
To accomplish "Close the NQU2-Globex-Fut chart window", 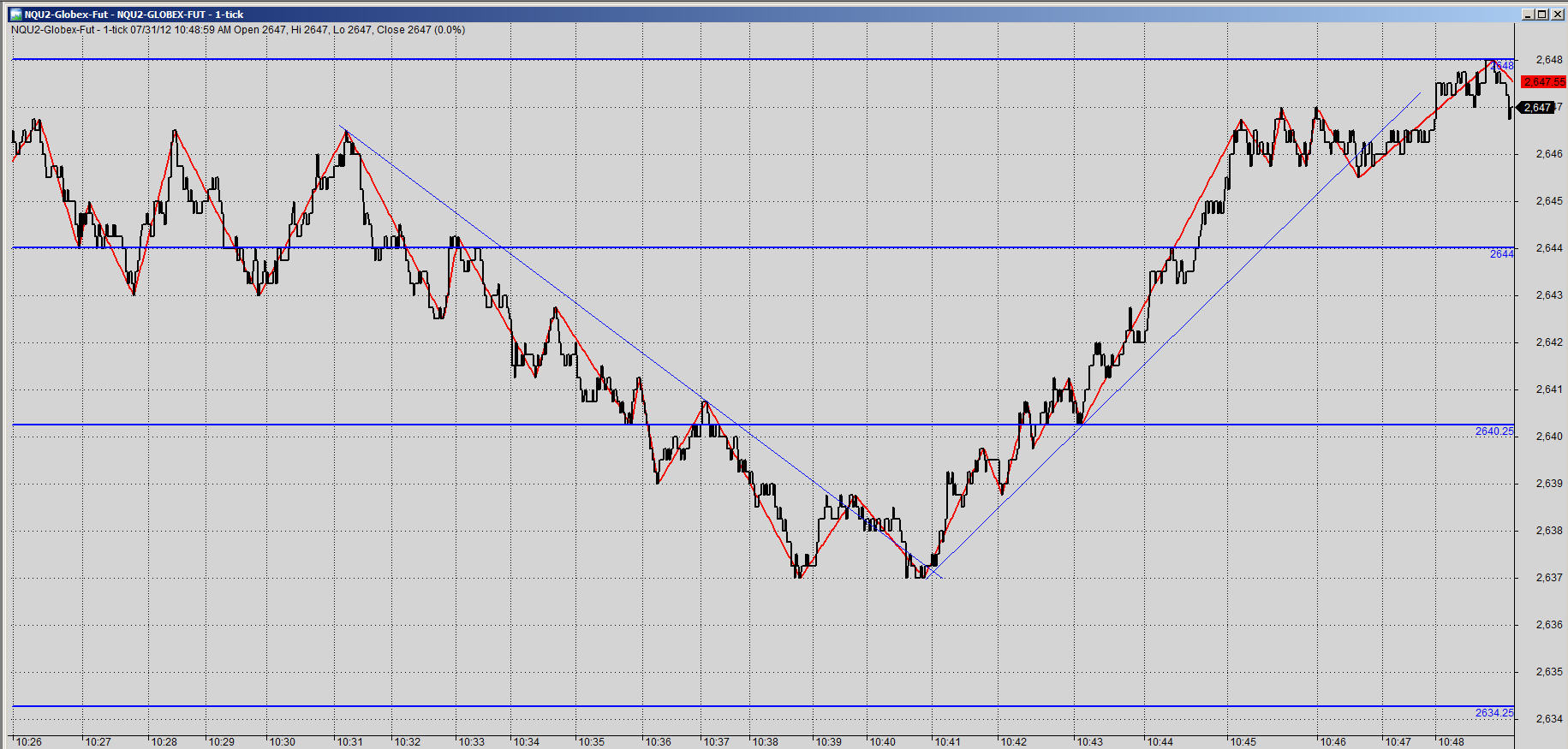I will pyautogui.click(x=1555, y=14).
